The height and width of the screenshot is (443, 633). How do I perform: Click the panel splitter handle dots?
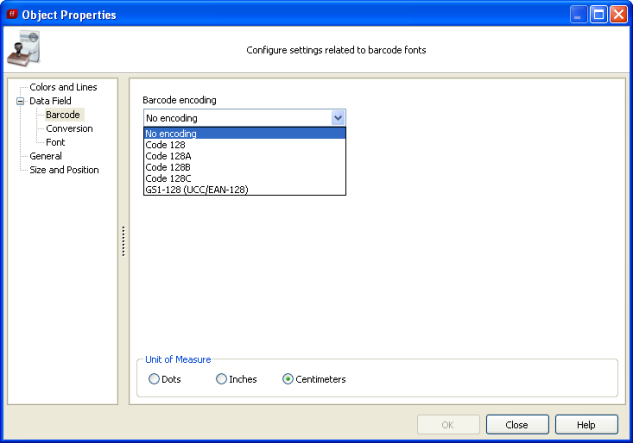pos(123,241)
